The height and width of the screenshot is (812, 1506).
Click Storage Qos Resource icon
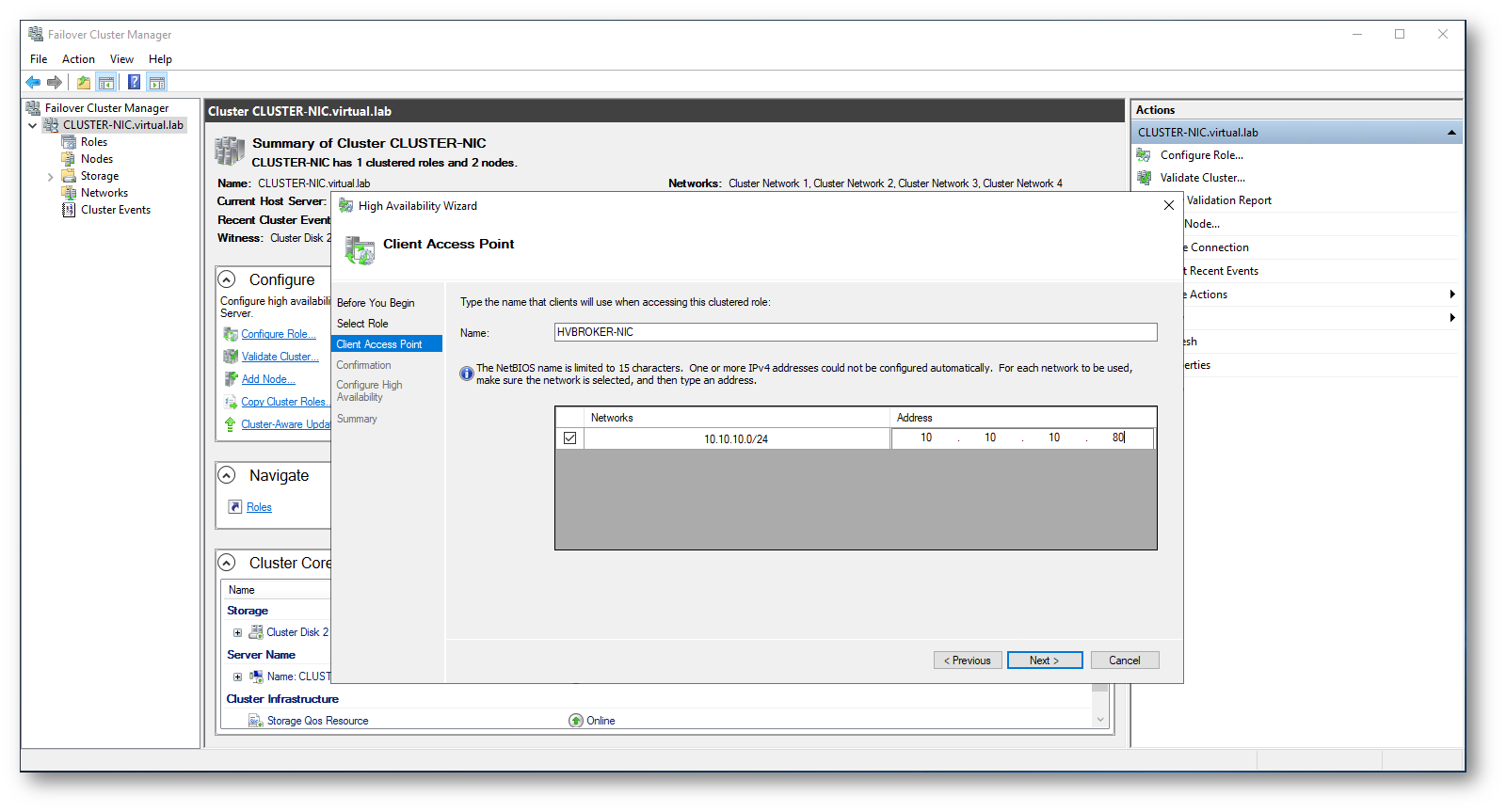255,721
